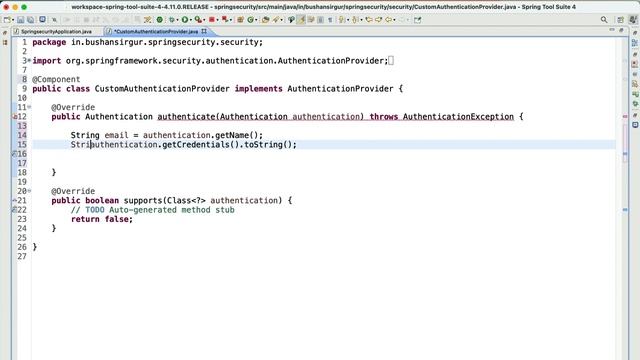Click the TODO comment on line 22
The width and height of the screenshot is (640, 360).
[153, 210]
